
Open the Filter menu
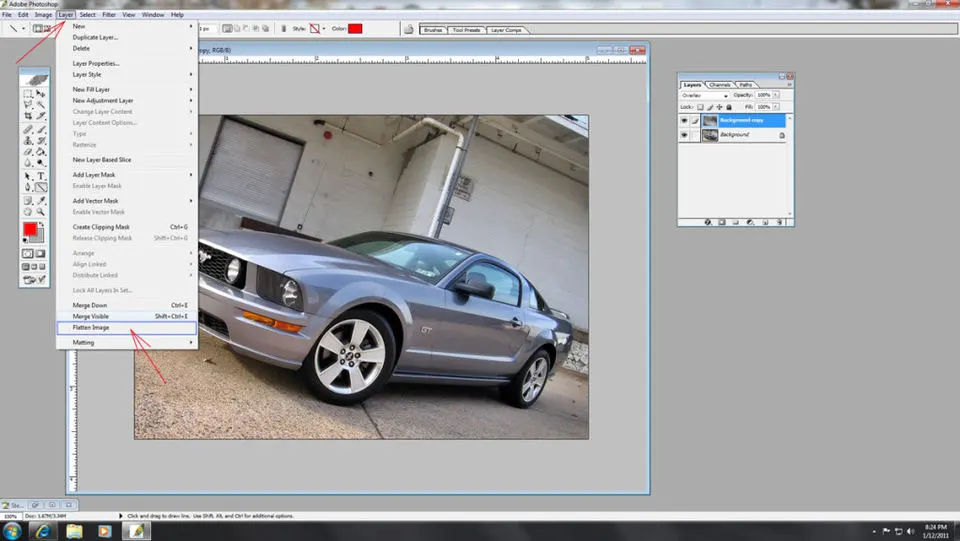tap(109, 15)
